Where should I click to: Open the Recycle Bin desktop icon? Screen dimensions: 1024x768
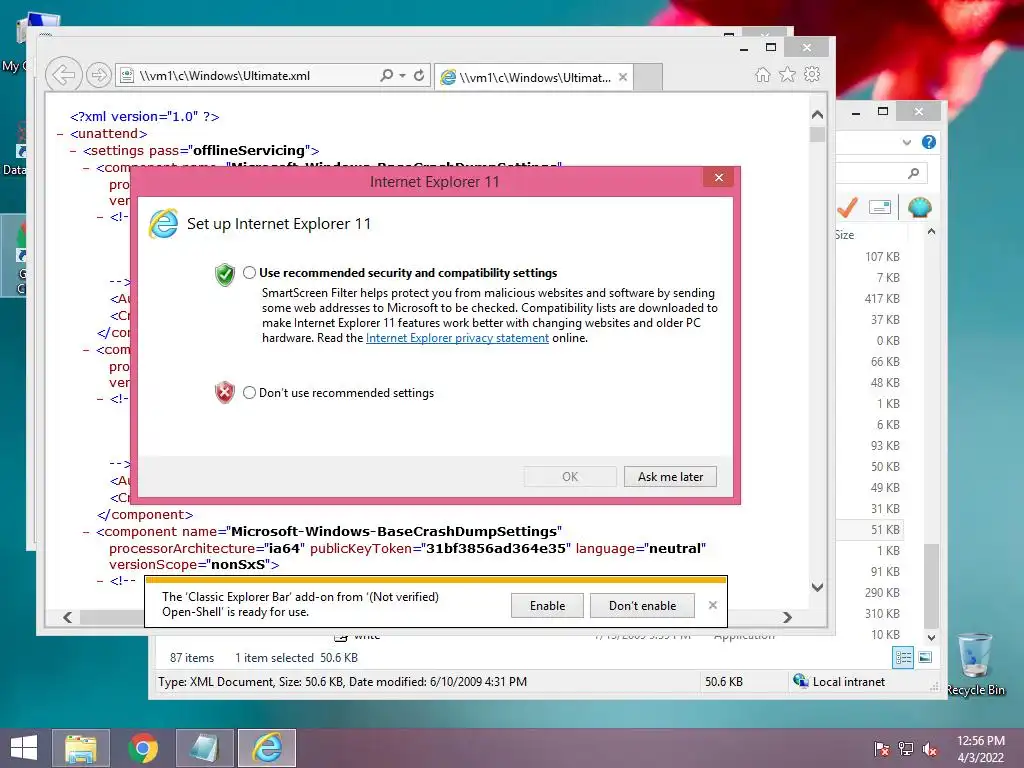[x=974, y=664]
